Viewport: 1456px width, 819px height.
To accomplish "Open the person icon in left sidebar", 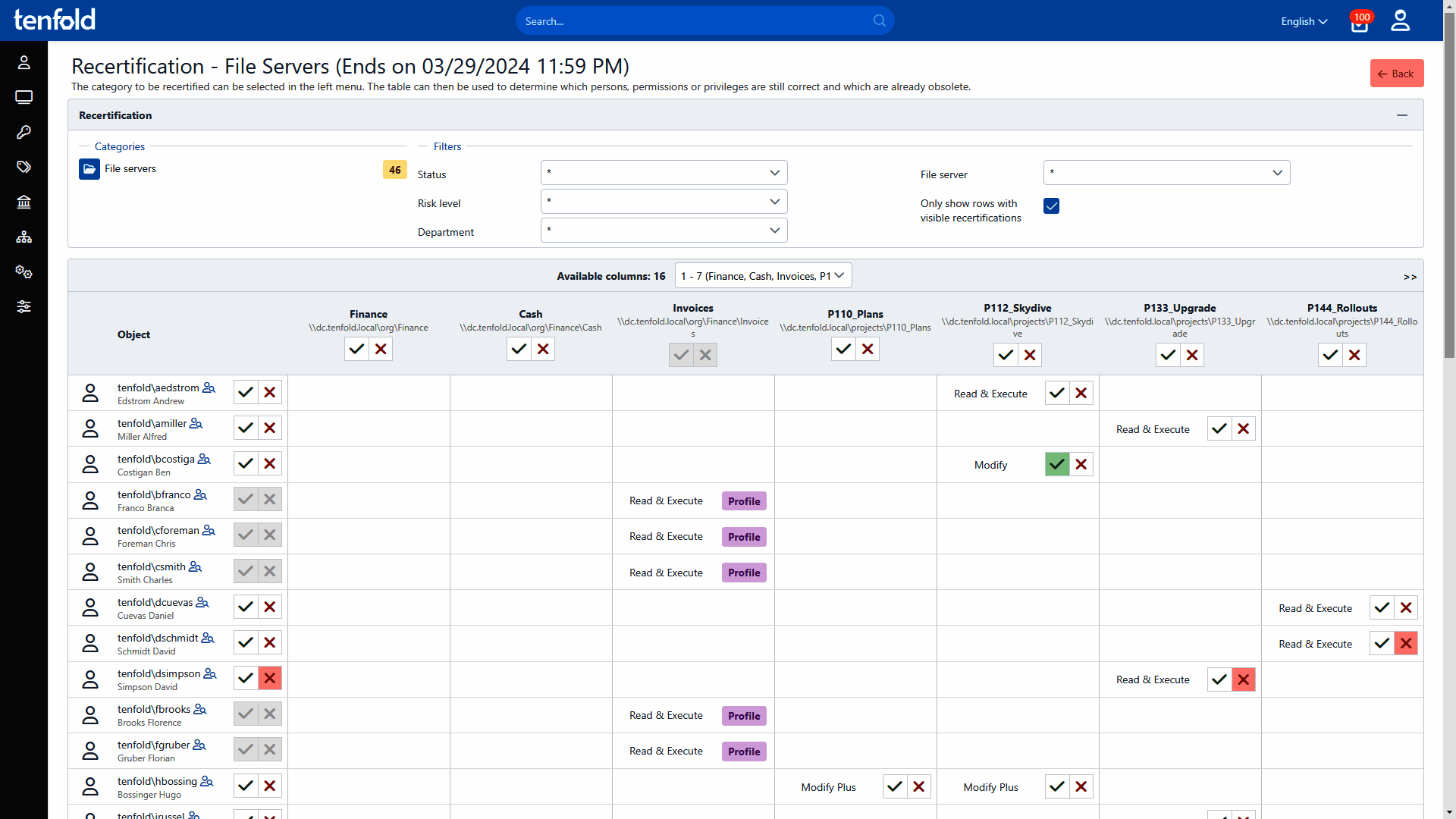I will pos(24,62).
